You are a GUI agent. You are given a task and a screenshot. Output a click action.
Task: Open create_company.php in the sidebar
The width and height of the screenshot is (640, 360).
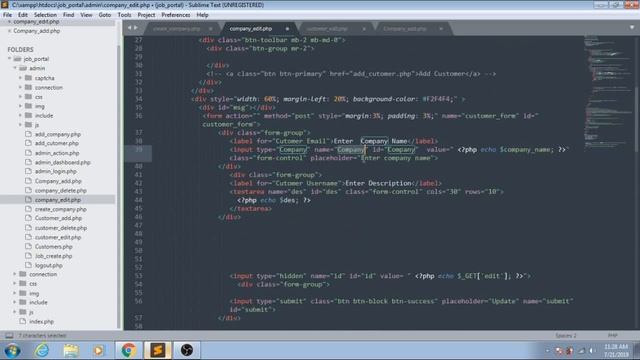pos(60,209)
